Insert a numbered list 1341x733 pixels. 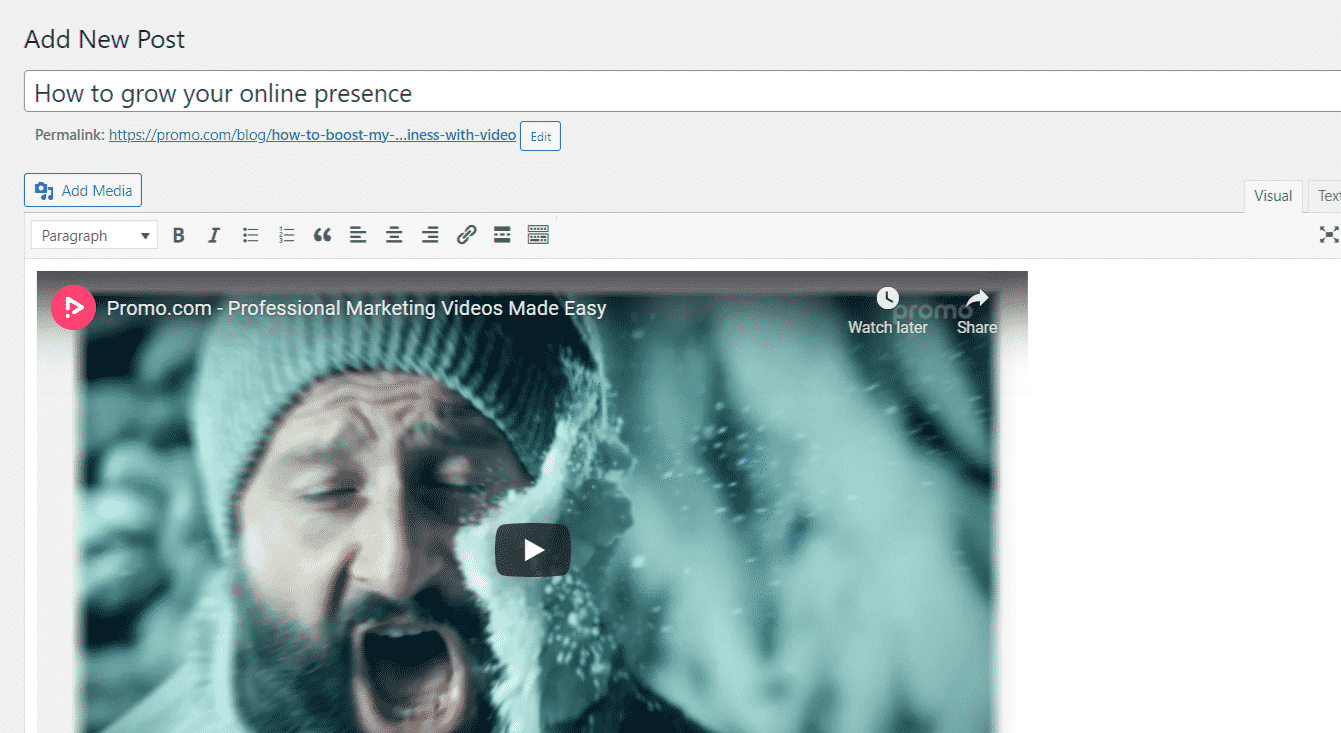[286, 234]
